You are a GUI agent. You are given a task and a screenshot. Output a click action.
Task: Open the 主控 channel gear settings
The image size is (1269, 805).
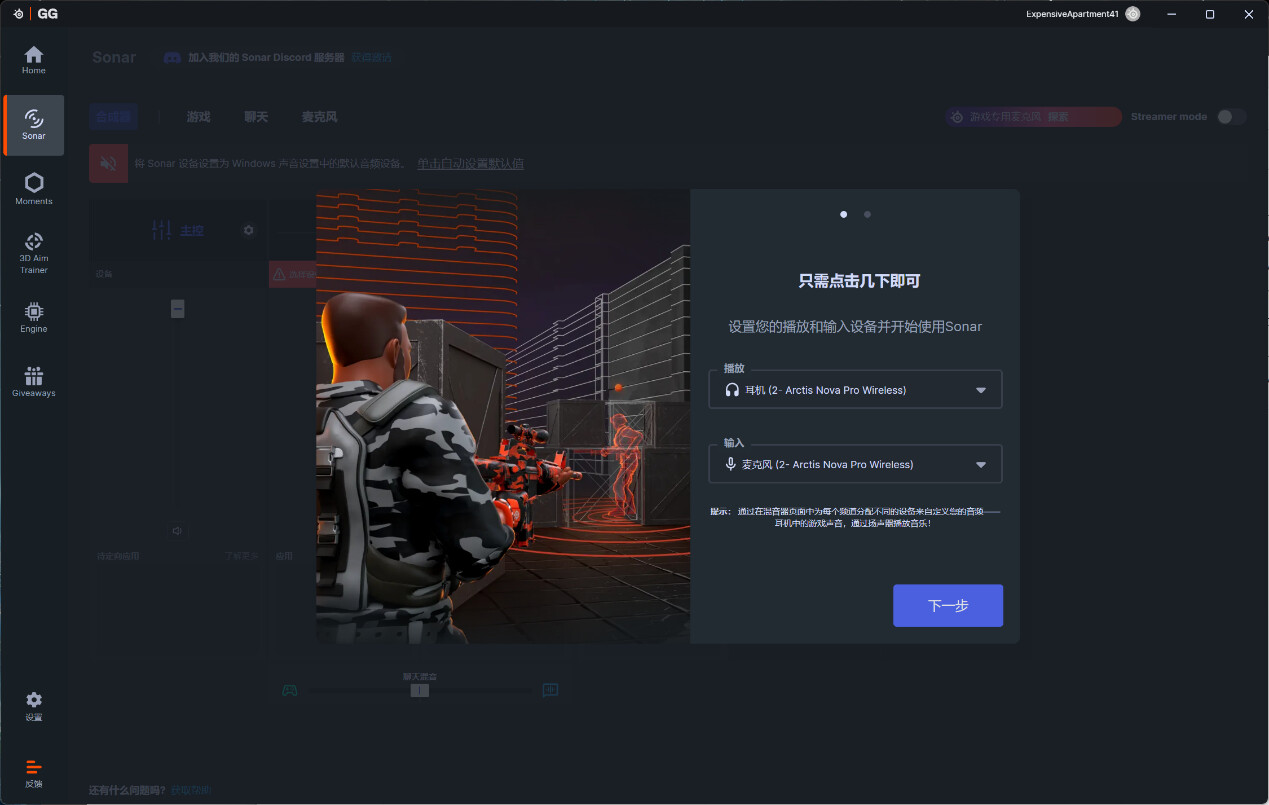tap(249, 230)
